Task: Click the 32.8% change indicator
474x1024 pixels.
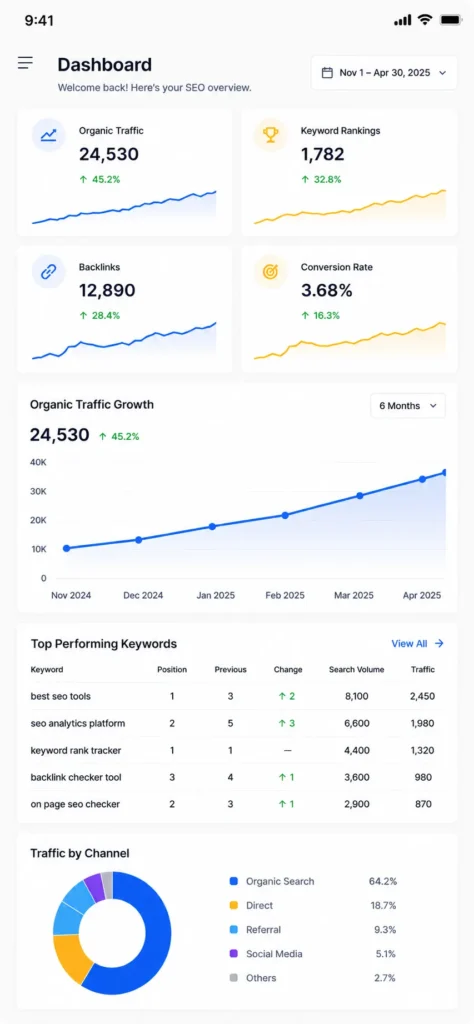Action: click(321, 180)
